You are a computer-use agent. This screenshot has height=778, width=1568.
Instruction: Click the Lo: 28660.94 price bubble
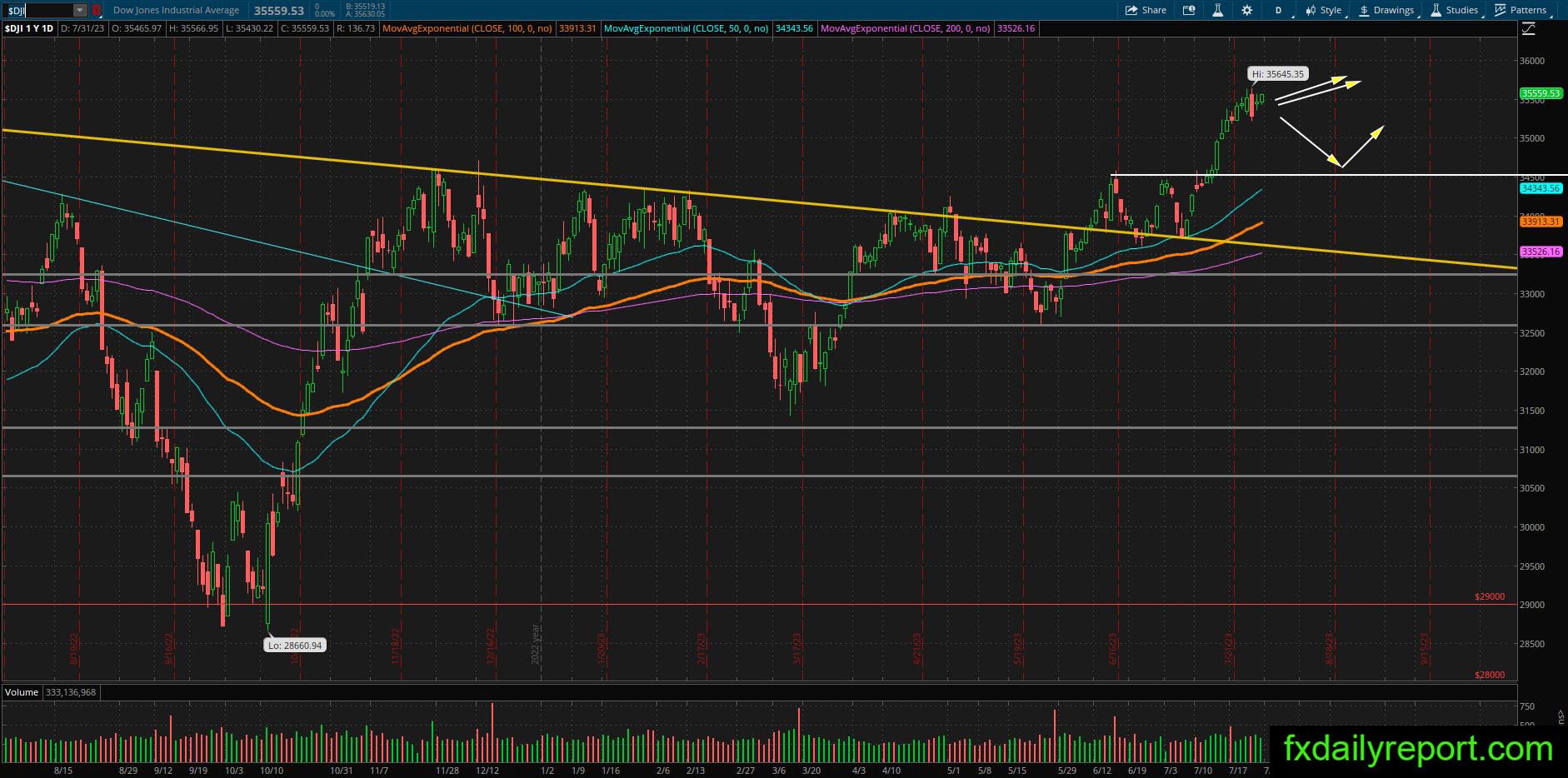click(294, 645)
